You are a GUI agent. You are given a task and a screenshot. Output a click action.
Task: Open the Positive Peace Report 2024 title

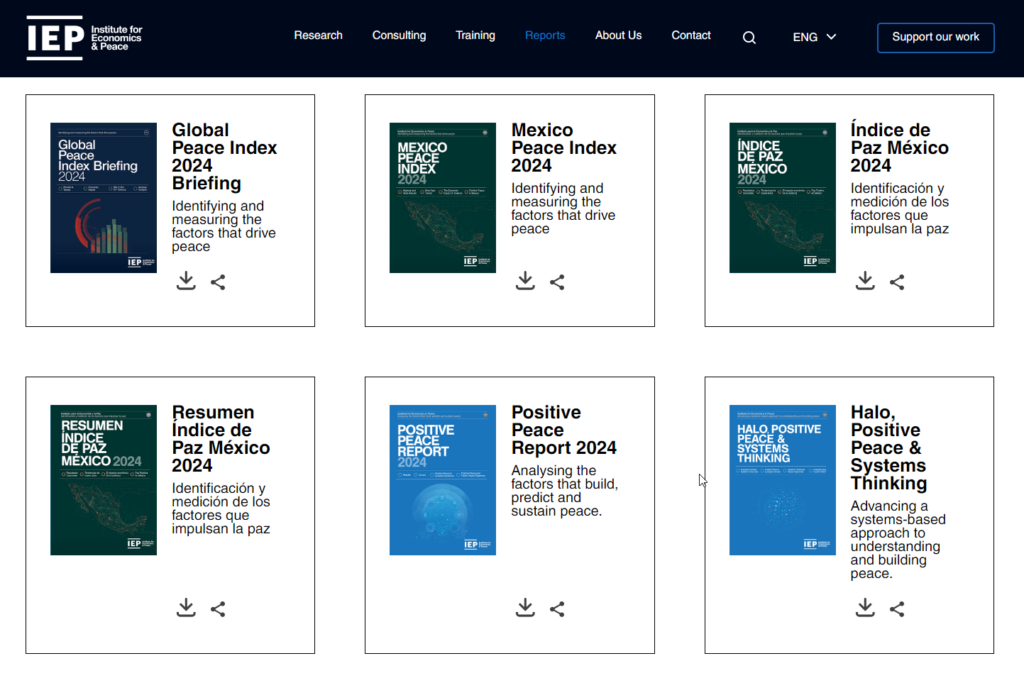(564, 430)
